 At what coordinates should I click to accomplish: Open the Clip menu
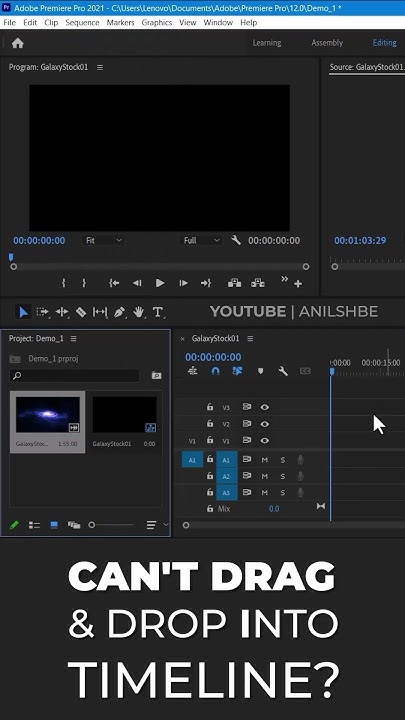click(x=51, y=22)
